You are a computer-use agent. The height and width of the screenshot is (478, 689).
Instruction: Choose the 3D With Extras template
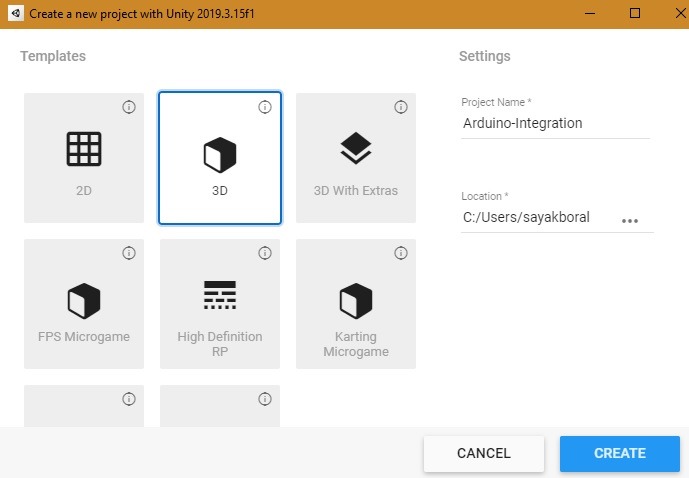click(356, 158)
